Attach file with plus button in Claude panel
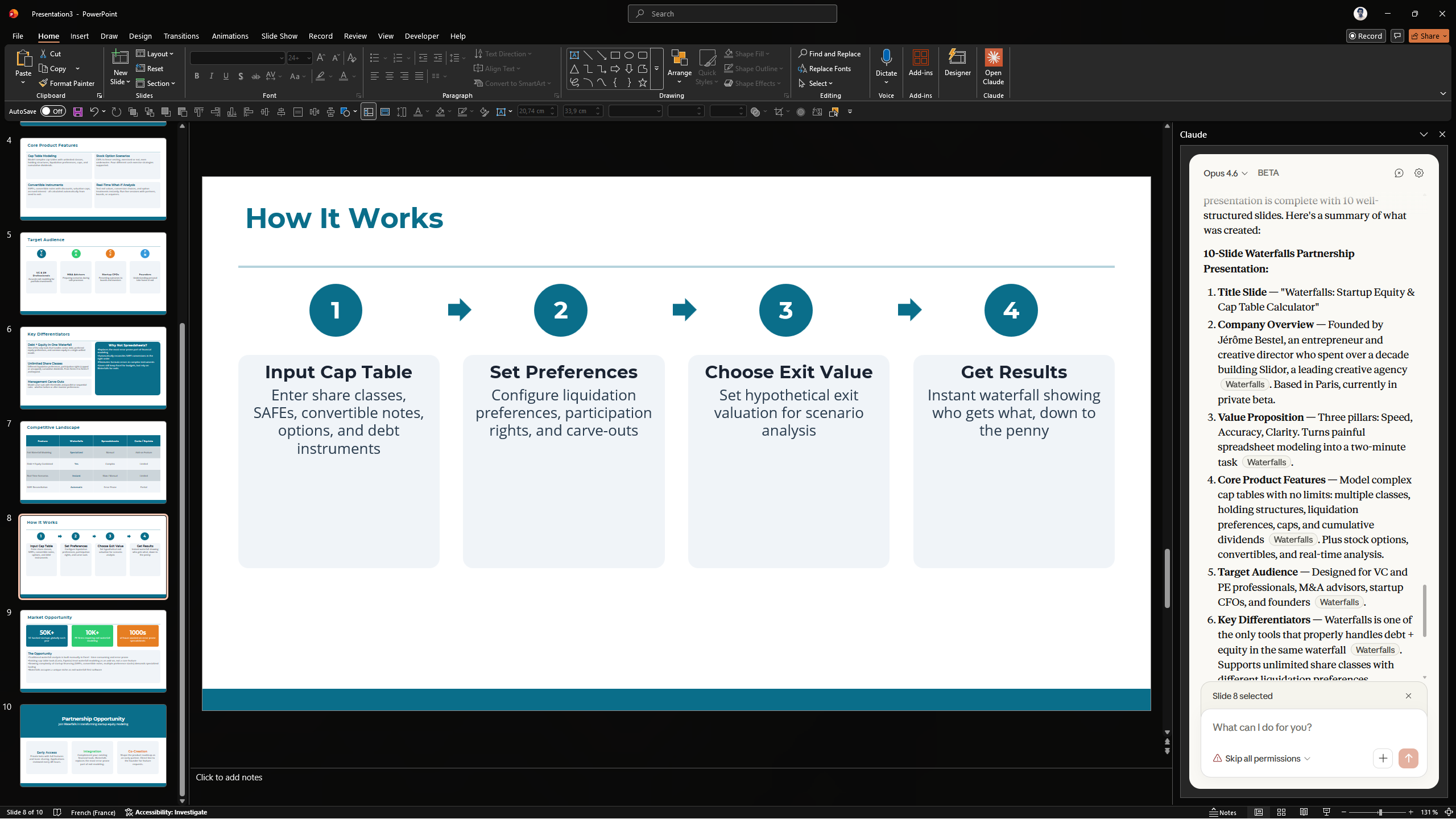The image size is (1456, 819). (x=1383, y=758)
